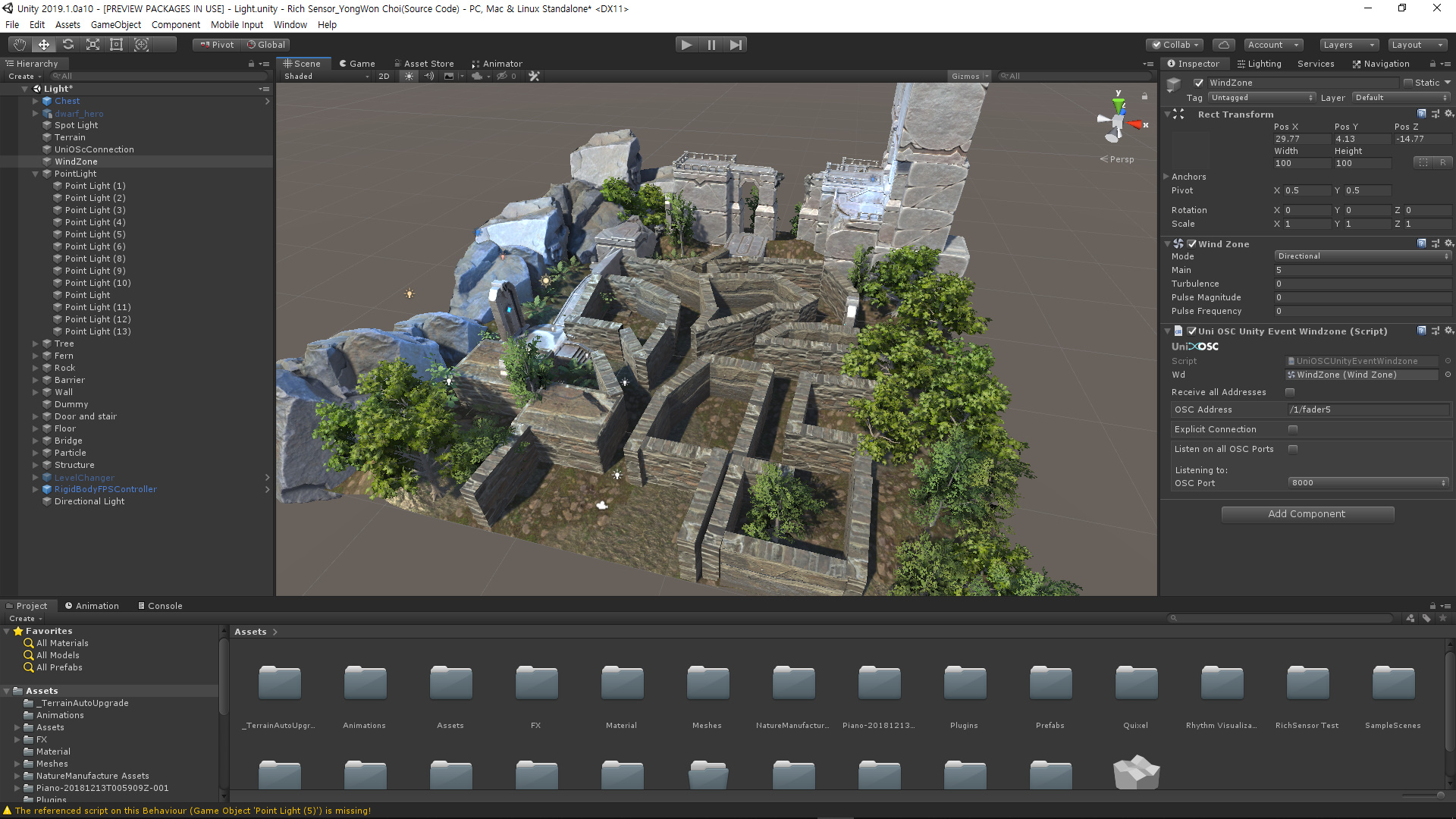The width and height of the screenshot is (1456, 819).
Task: Open the Wind Zone Mode dropdown
Action: [x=1362, y=256]
